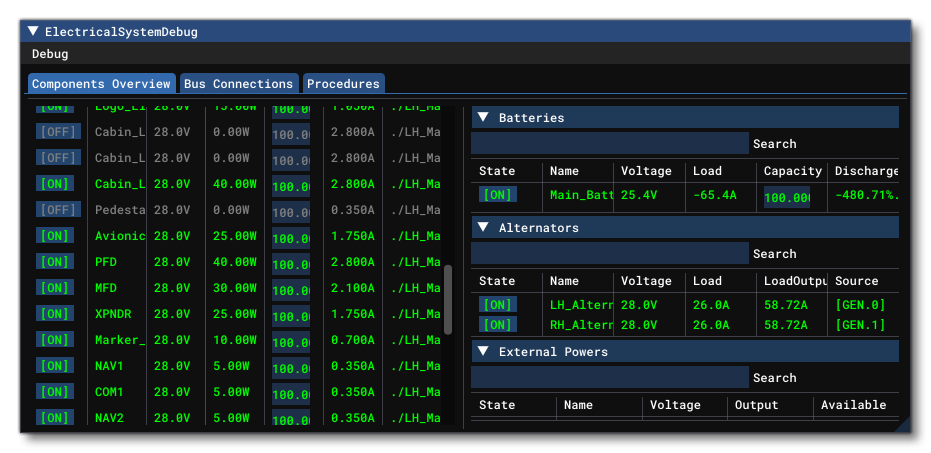Click the battery Capacity 100.00 bar
The width and height of the screenshot is (931, 453).
[x=787, y=197]
